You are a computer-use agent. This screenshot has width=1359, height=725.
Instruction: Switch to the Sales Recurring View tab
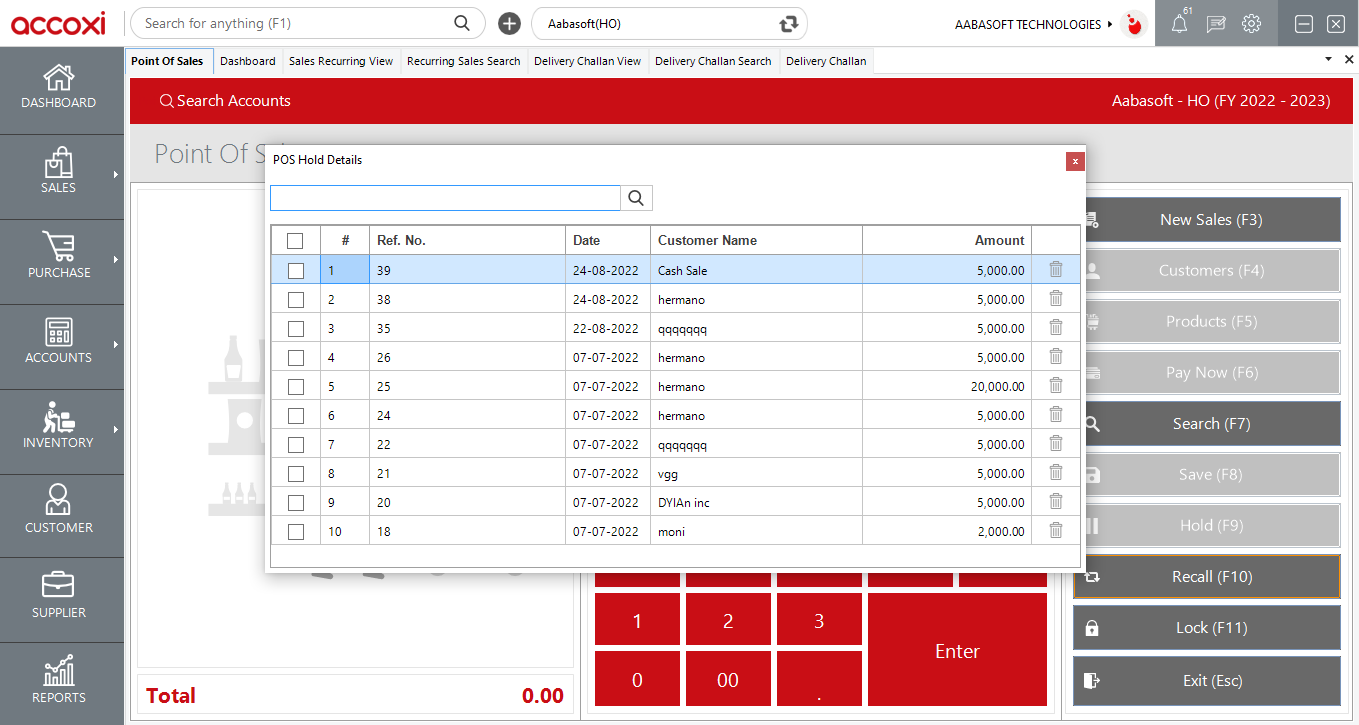(x=341, y=61)
